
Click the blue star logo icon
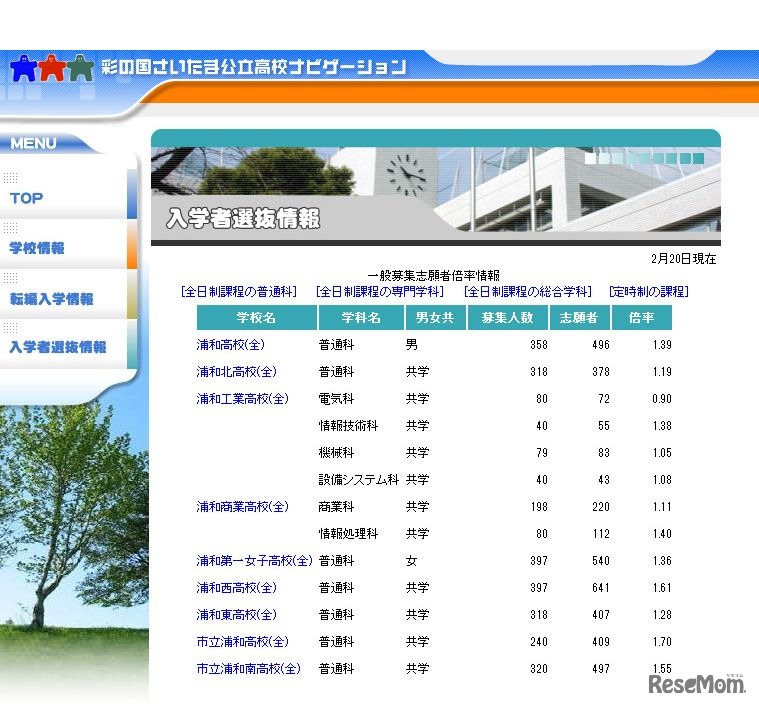(23, 68)
